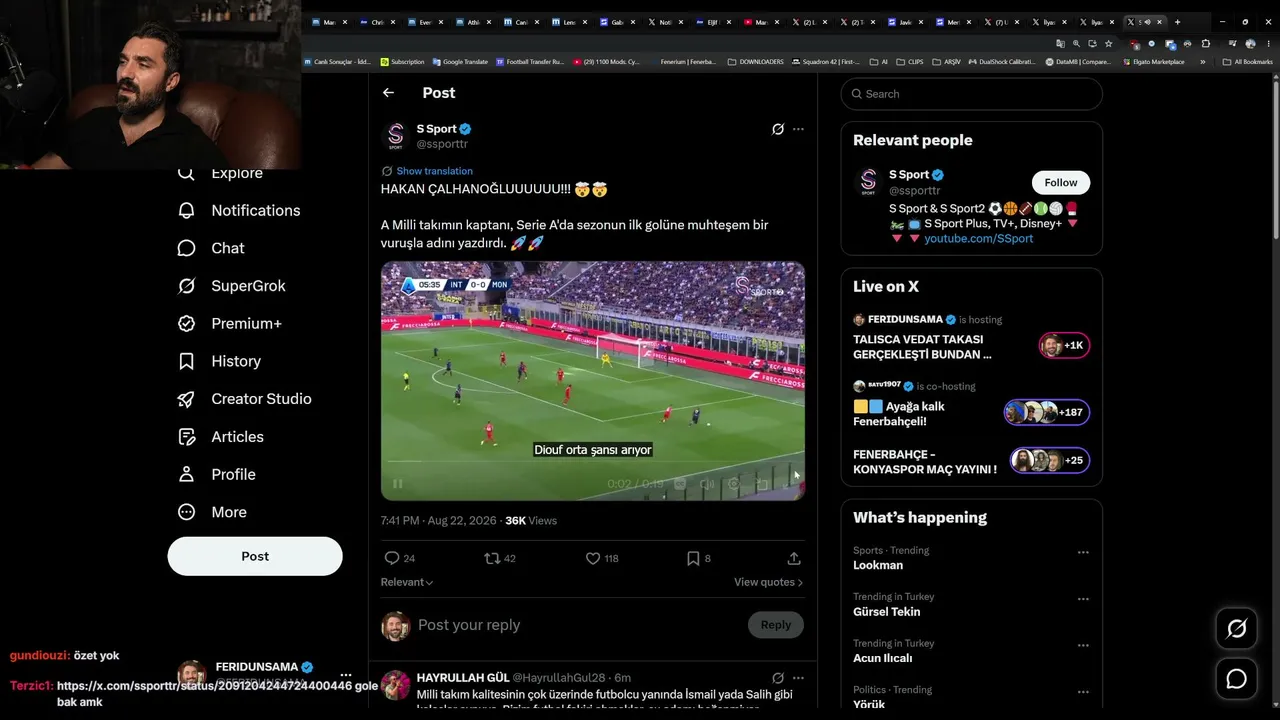This screenshot has height=720, width=1280.
Task: Open the Articles icon in sidebar
Action: coord(186,437)
